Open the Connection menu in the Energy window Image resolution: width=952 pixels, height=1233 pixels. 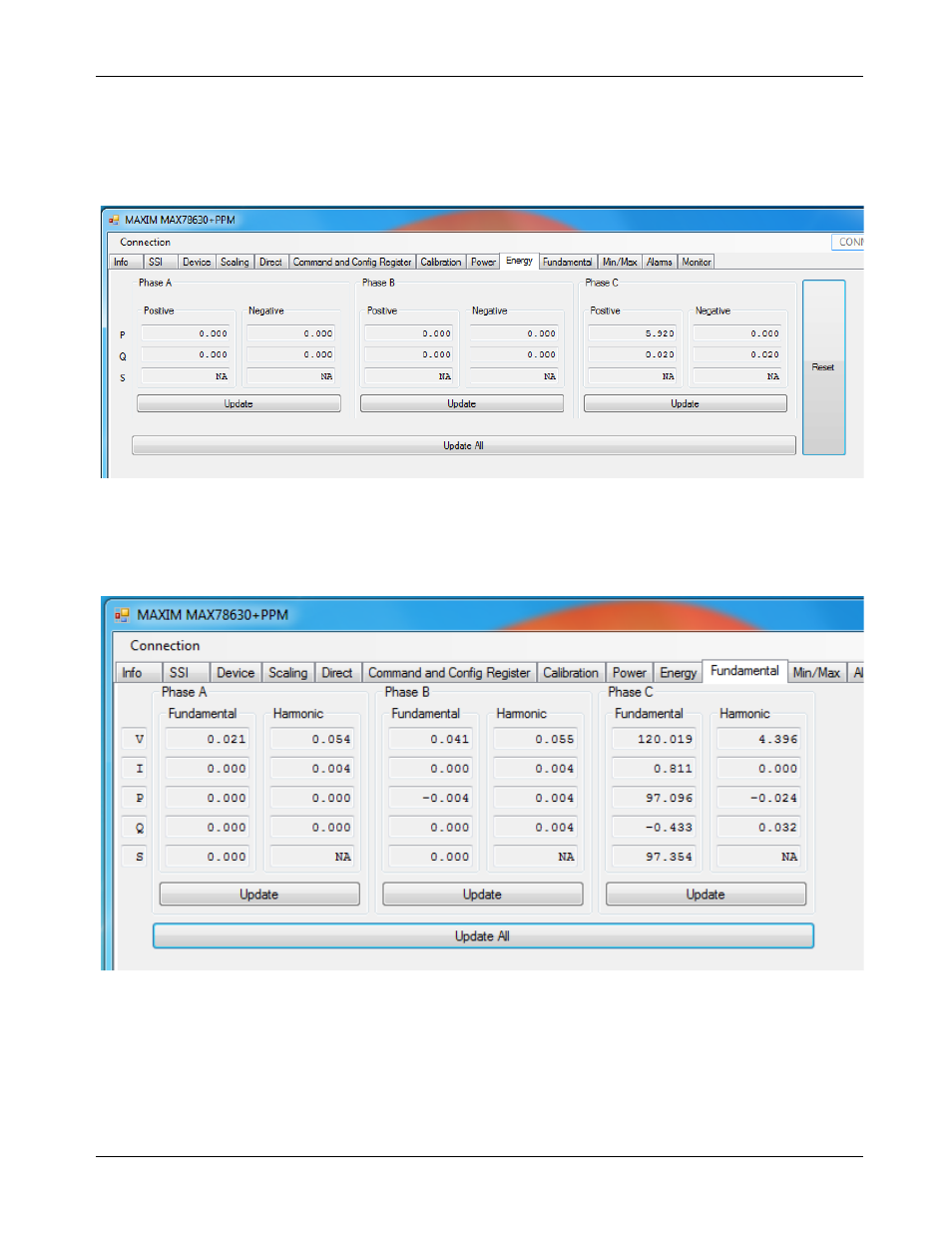click(146, 243)
